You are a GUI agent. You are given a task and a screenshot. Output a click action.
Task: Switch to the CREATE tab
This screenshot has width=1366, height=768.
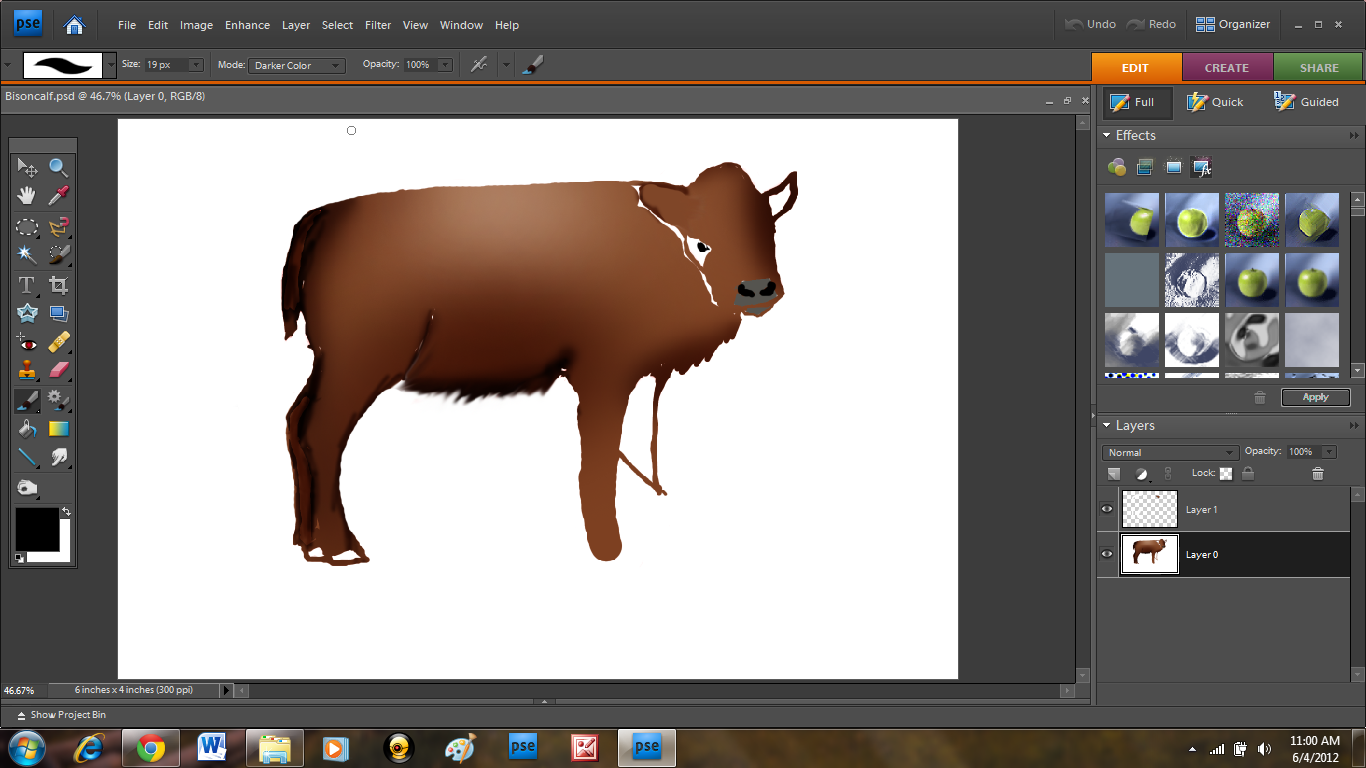(1227, 68)
